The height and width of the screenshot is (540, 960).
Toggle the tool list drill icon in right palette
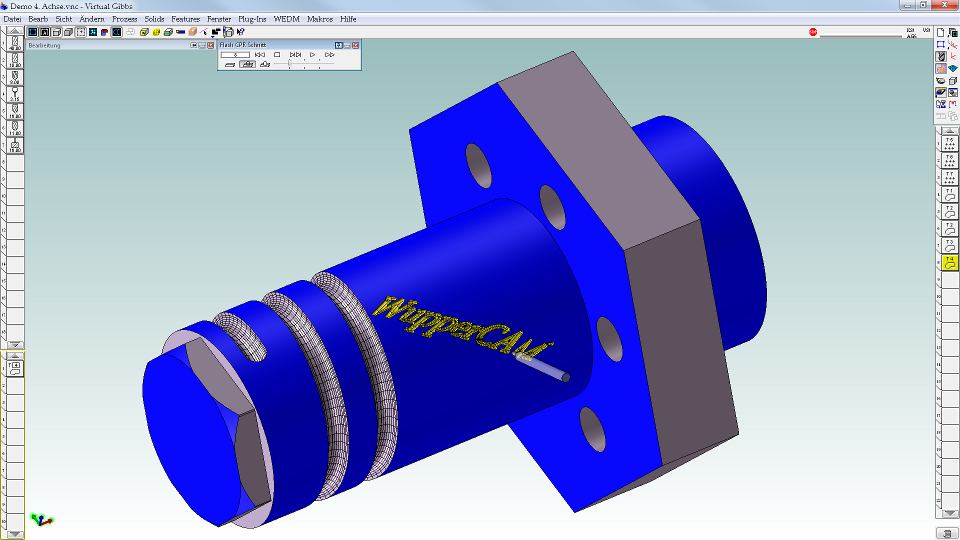pyautogui.click(x=941, y=56)
